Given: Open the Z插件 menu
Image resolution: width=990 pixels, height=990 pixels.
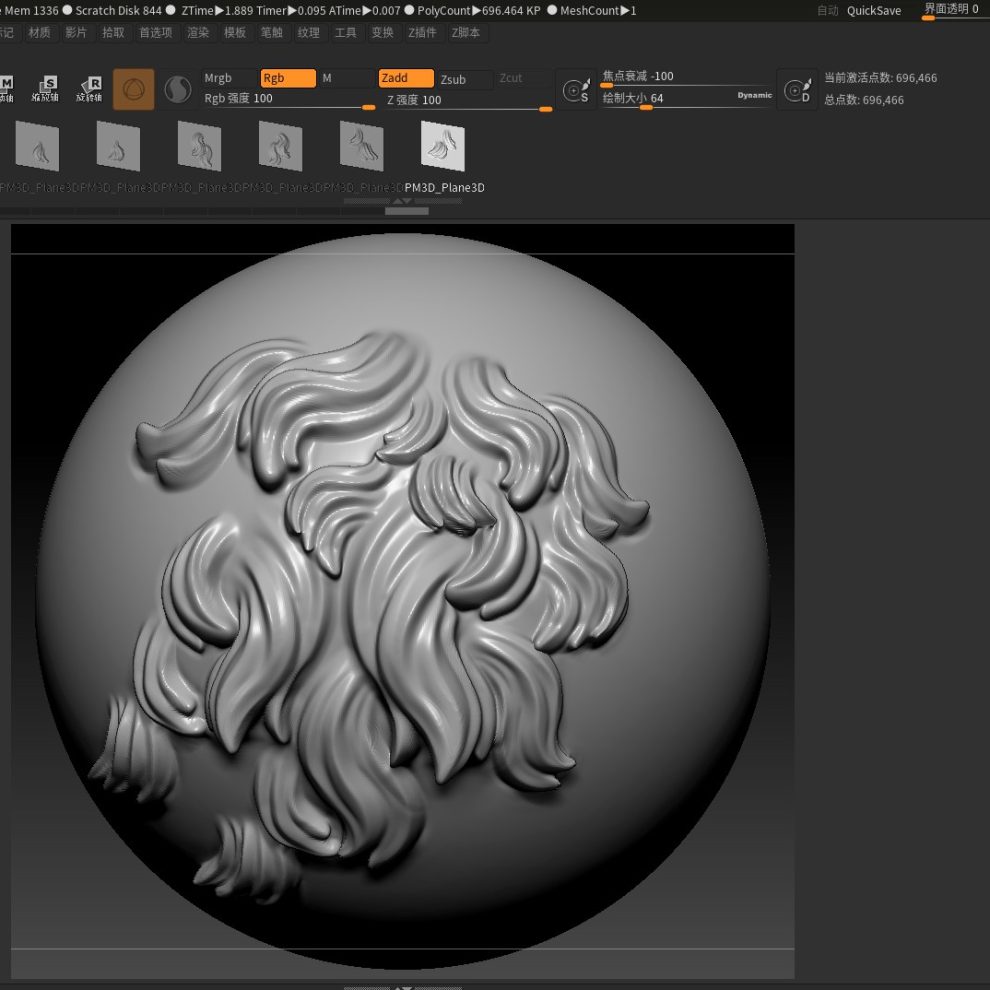Looking at the screenshot, I should click(422, 33).
